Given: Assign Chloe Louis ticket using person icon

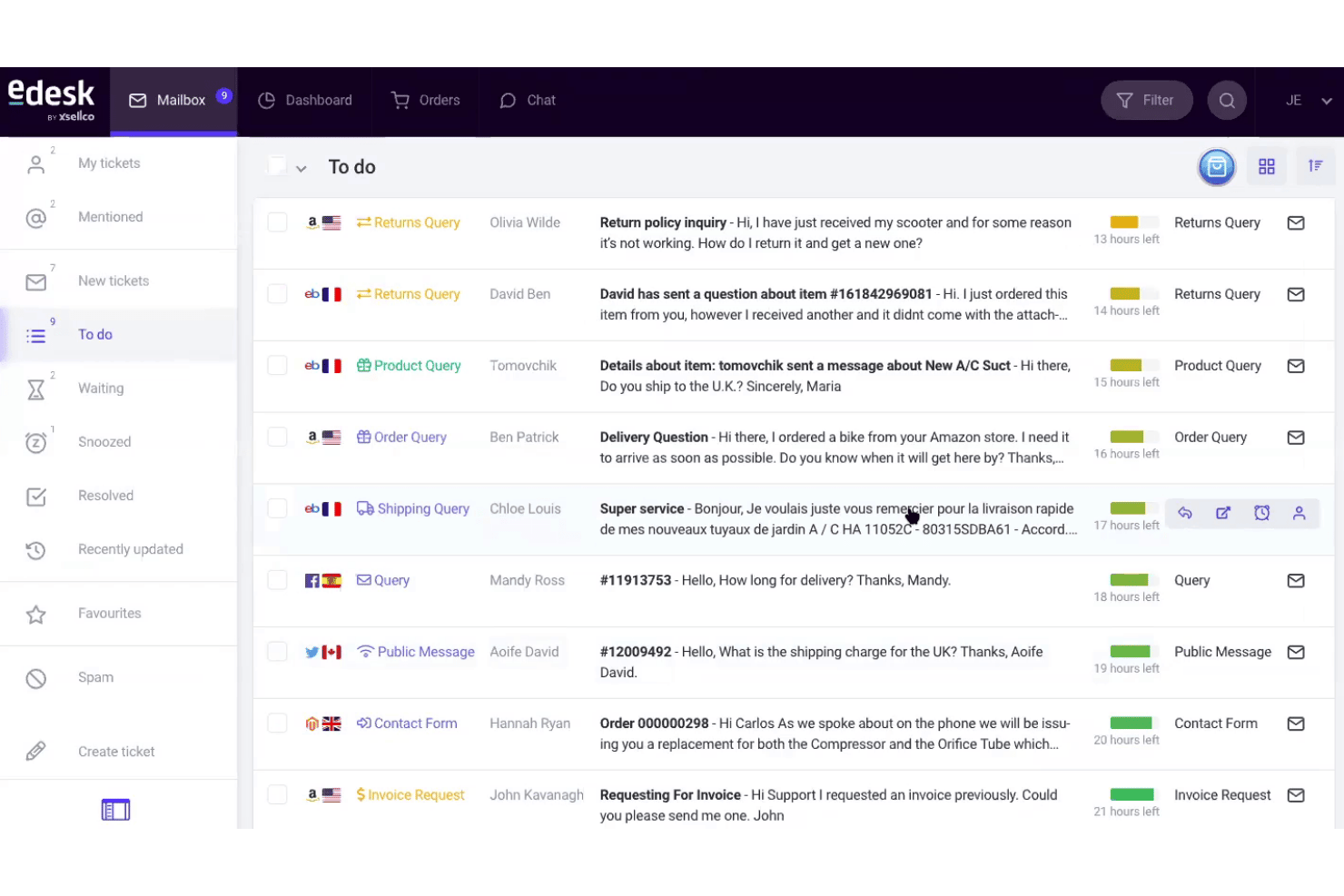Looking at the screenshot, I should pos(1300,514).
